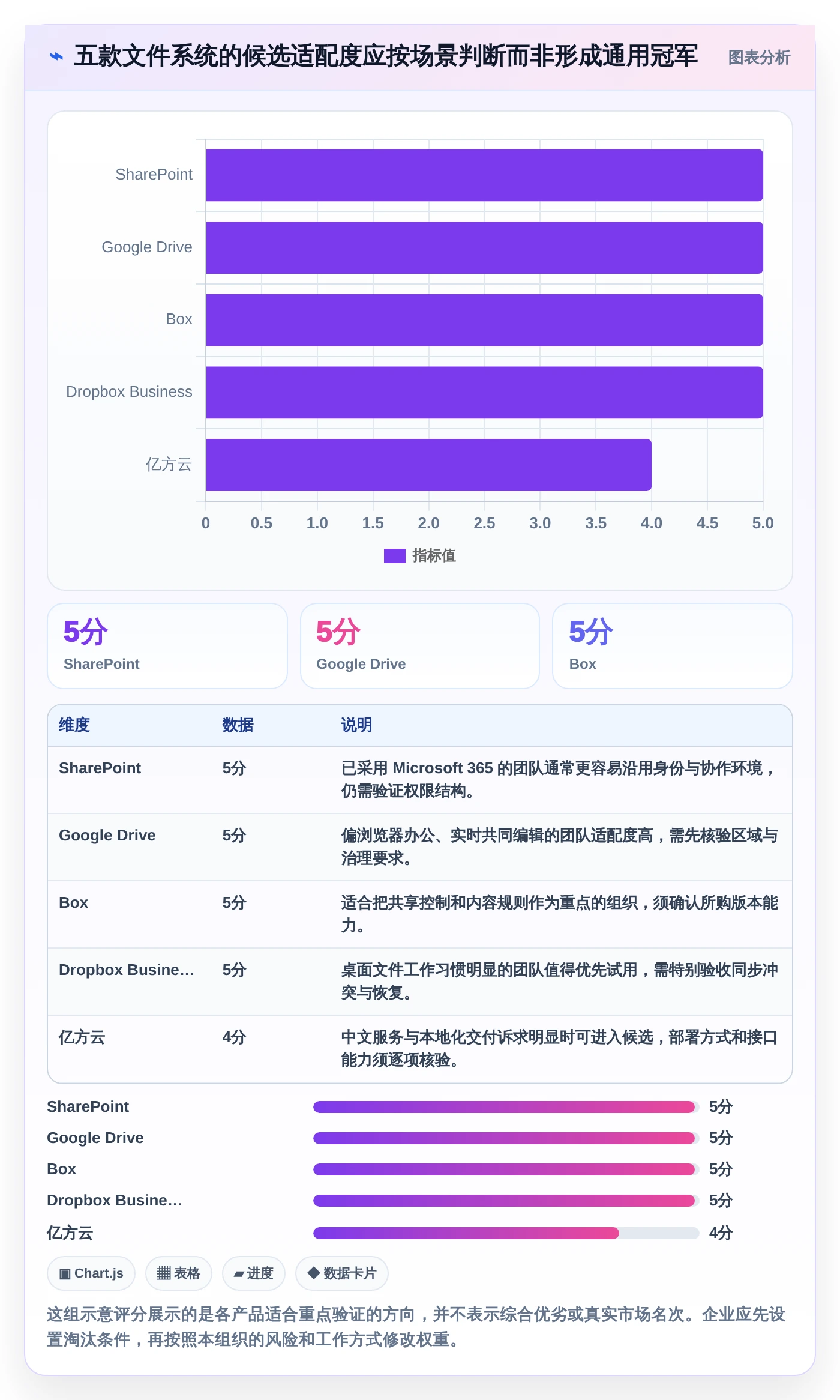Image resolution: width=840 pixels, height=1400 pixels.
Task: Click the description starting 适合把共享控制
Action: 559,914
